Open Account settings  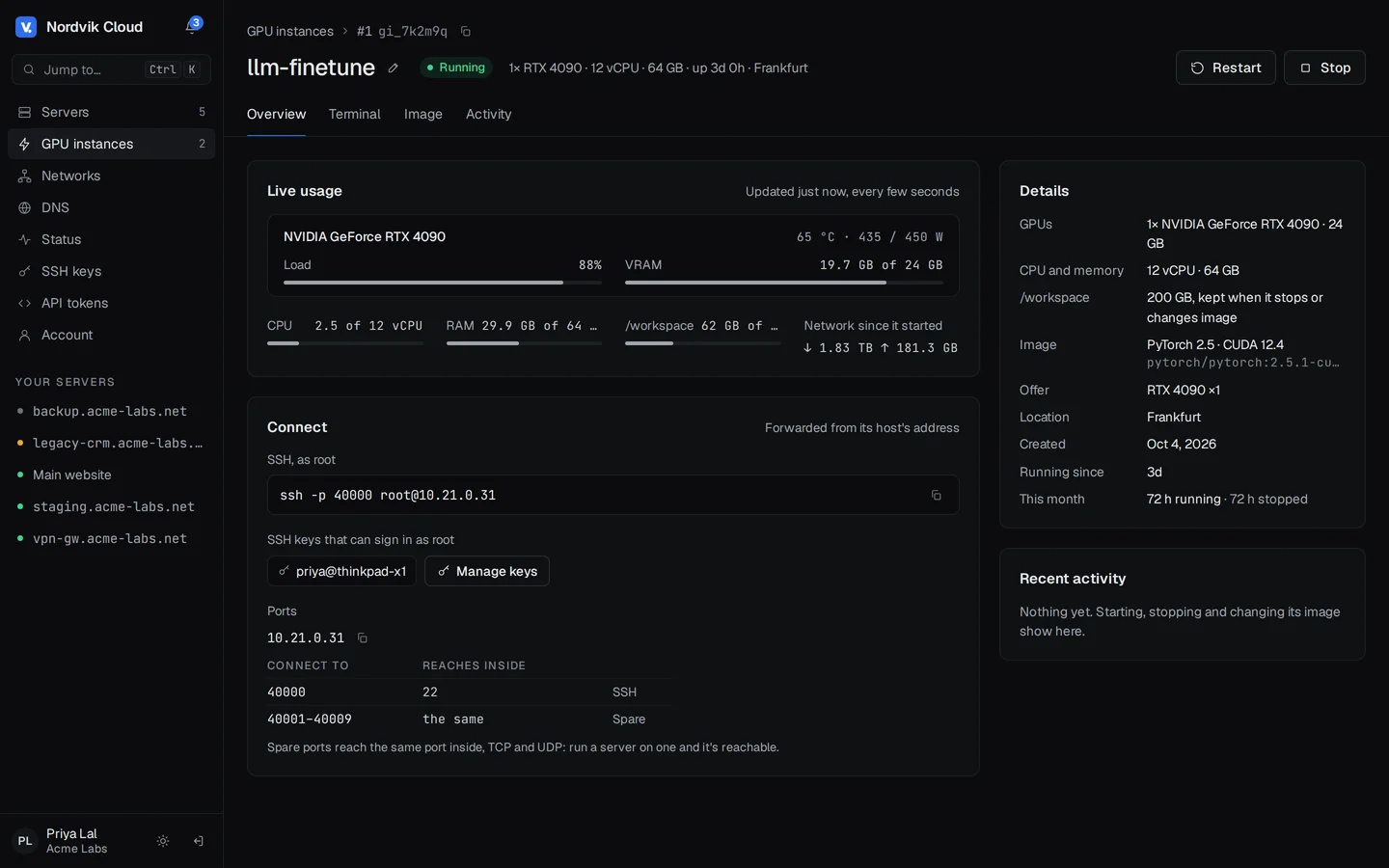click(x=111, y=335)
